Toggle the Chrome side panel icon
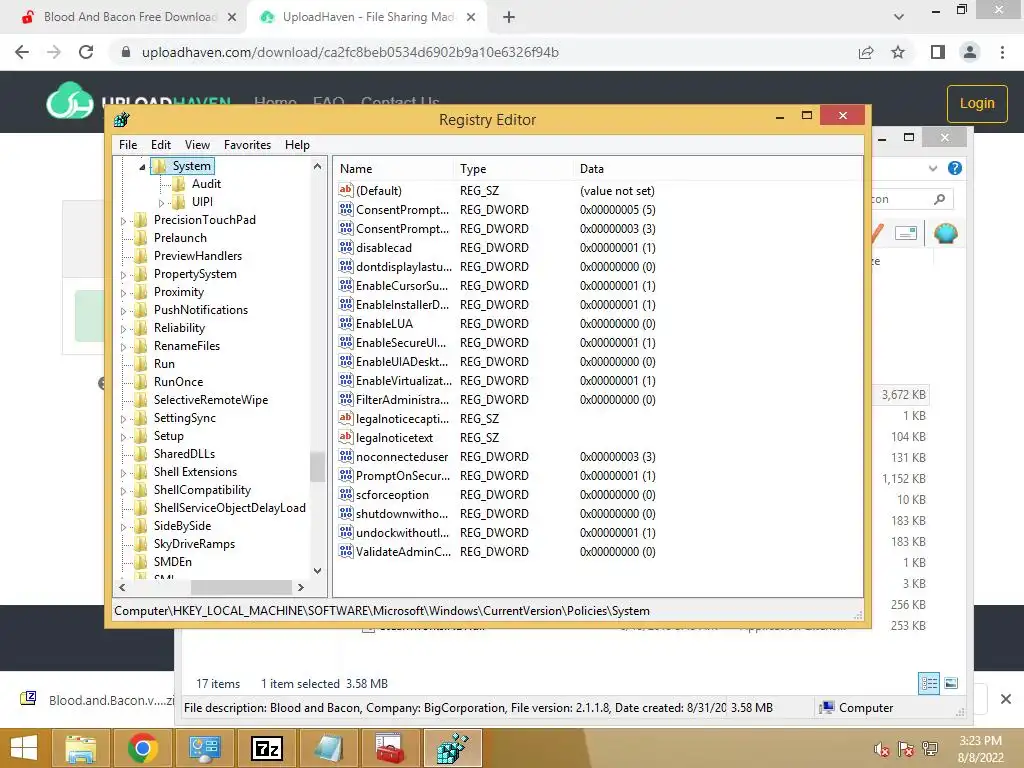This screenshot has width=1024, height=768. coord(938,52)
